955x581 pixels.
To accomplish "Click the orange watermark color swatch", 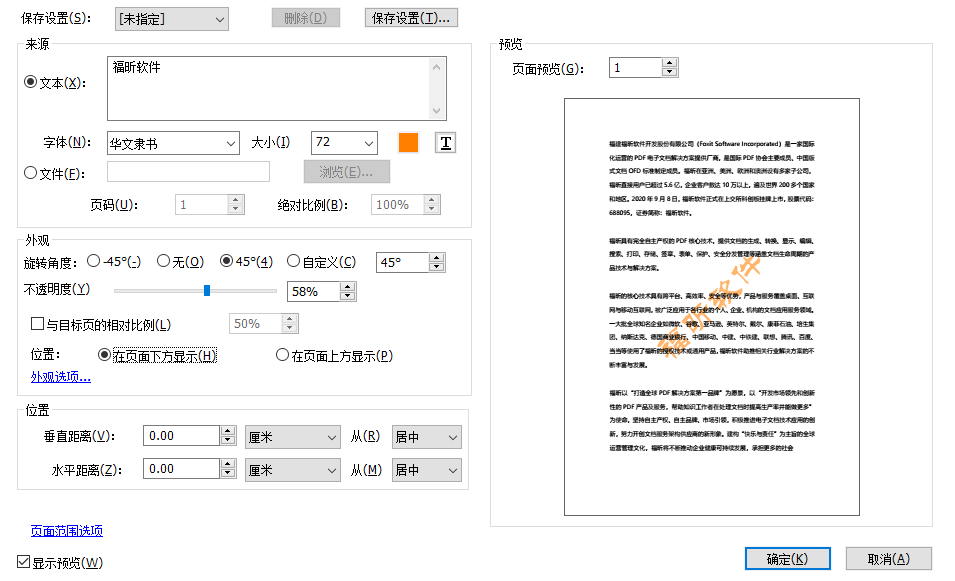I will tap(406, 142).
